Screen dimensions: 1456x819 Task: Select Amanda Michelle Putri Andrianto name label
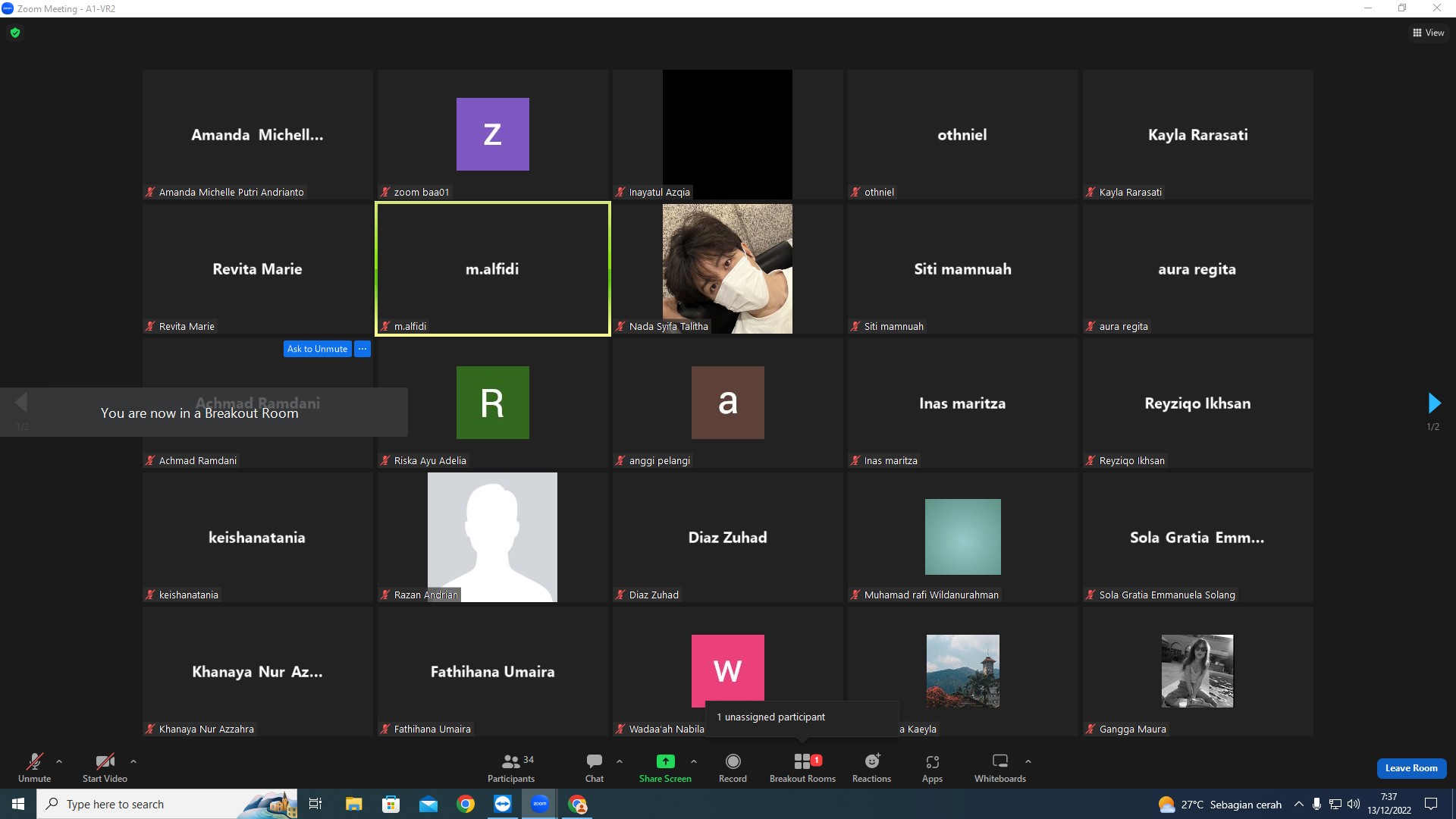point(231,193)
